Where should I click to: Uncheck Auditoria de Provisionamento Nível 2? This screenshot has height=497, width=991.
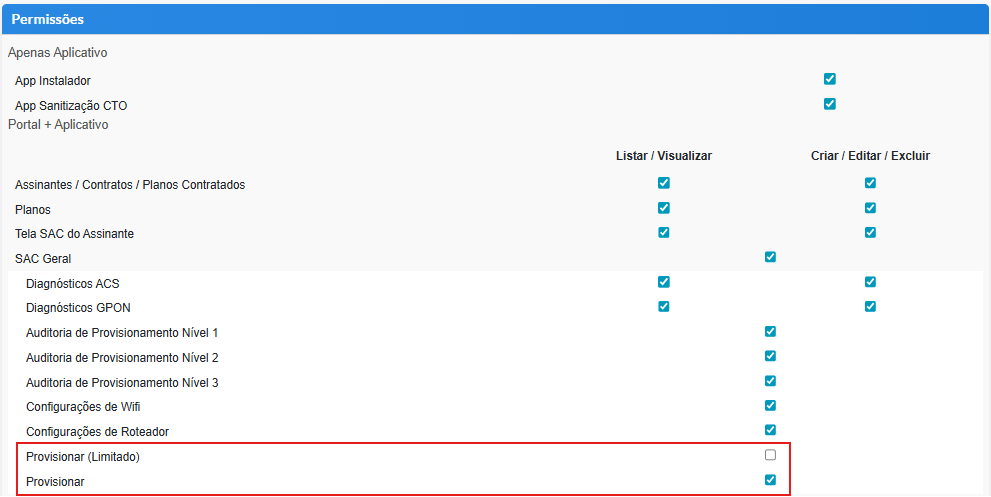(x=770, y=356)
